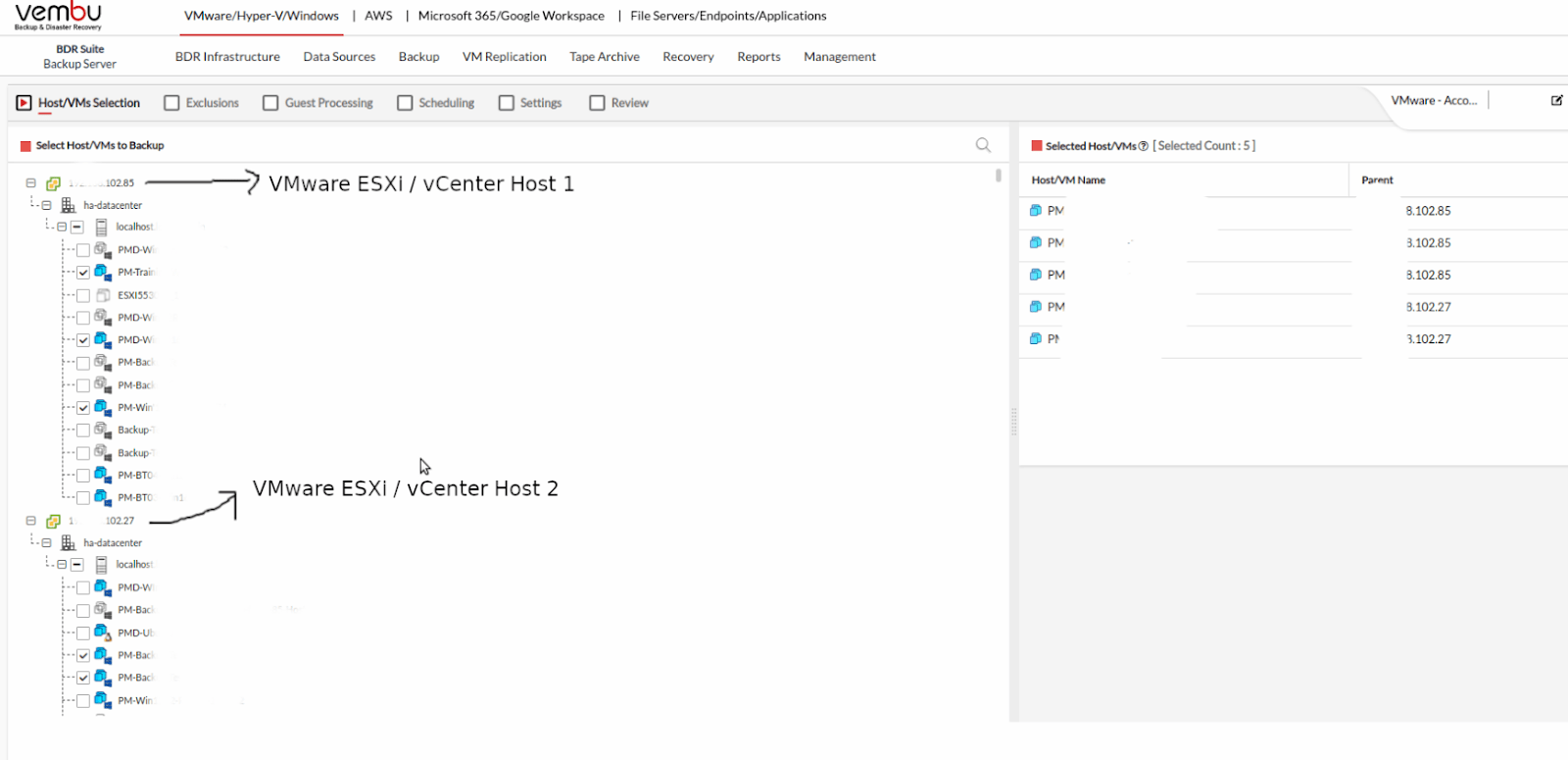
Task: Uncheck the checked PMD-W box under 102.85
Action: coord(83,340)
